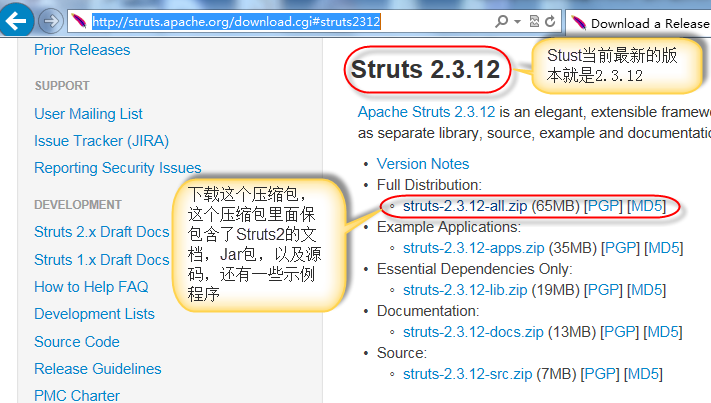Download struts-2.3.12-all.zip
Image resolution: width=711 pixels, height=403 pixels.
(465, 206)
